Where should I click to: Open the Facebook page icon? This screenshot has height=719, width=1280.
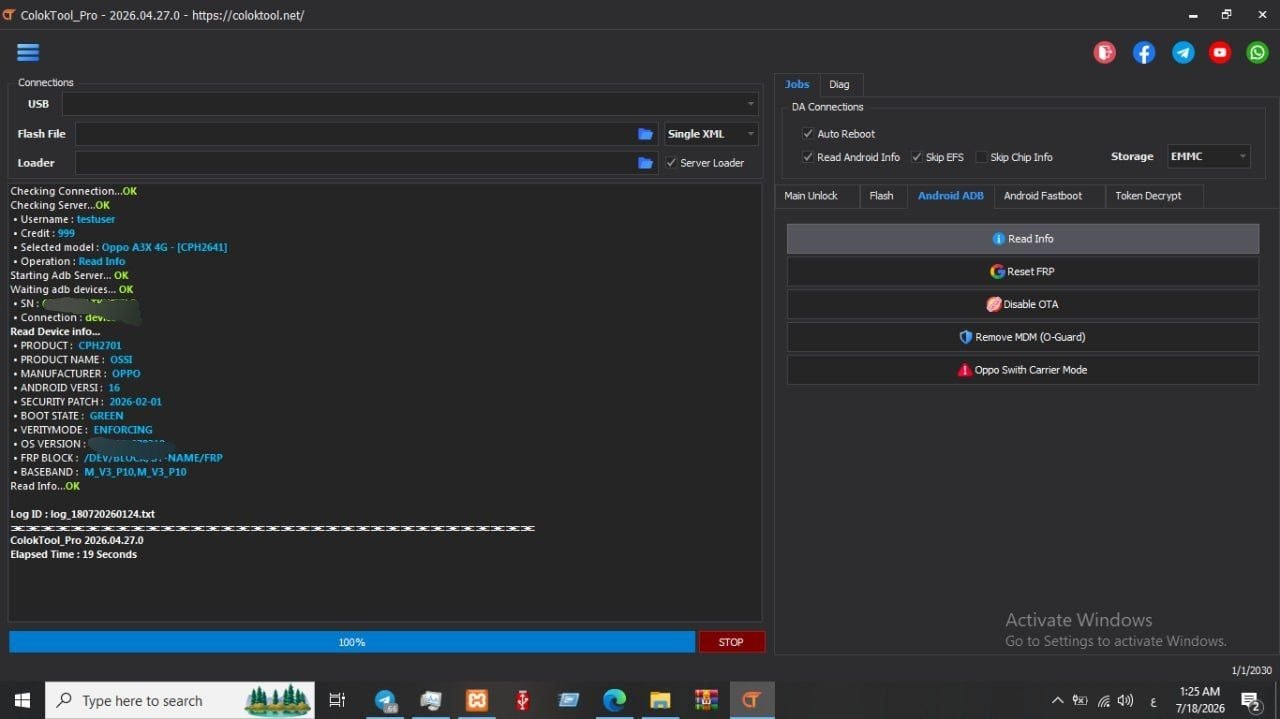[x=1144, y=53]
